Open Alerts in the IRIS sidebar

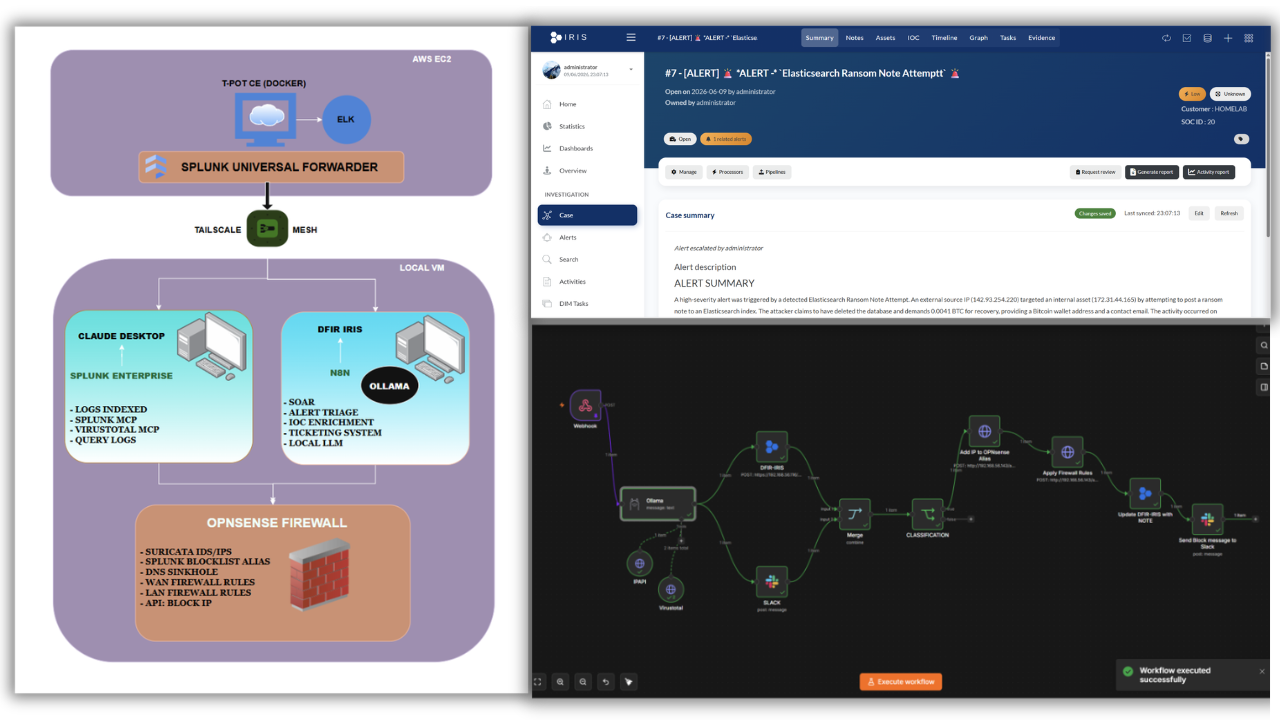587,237
